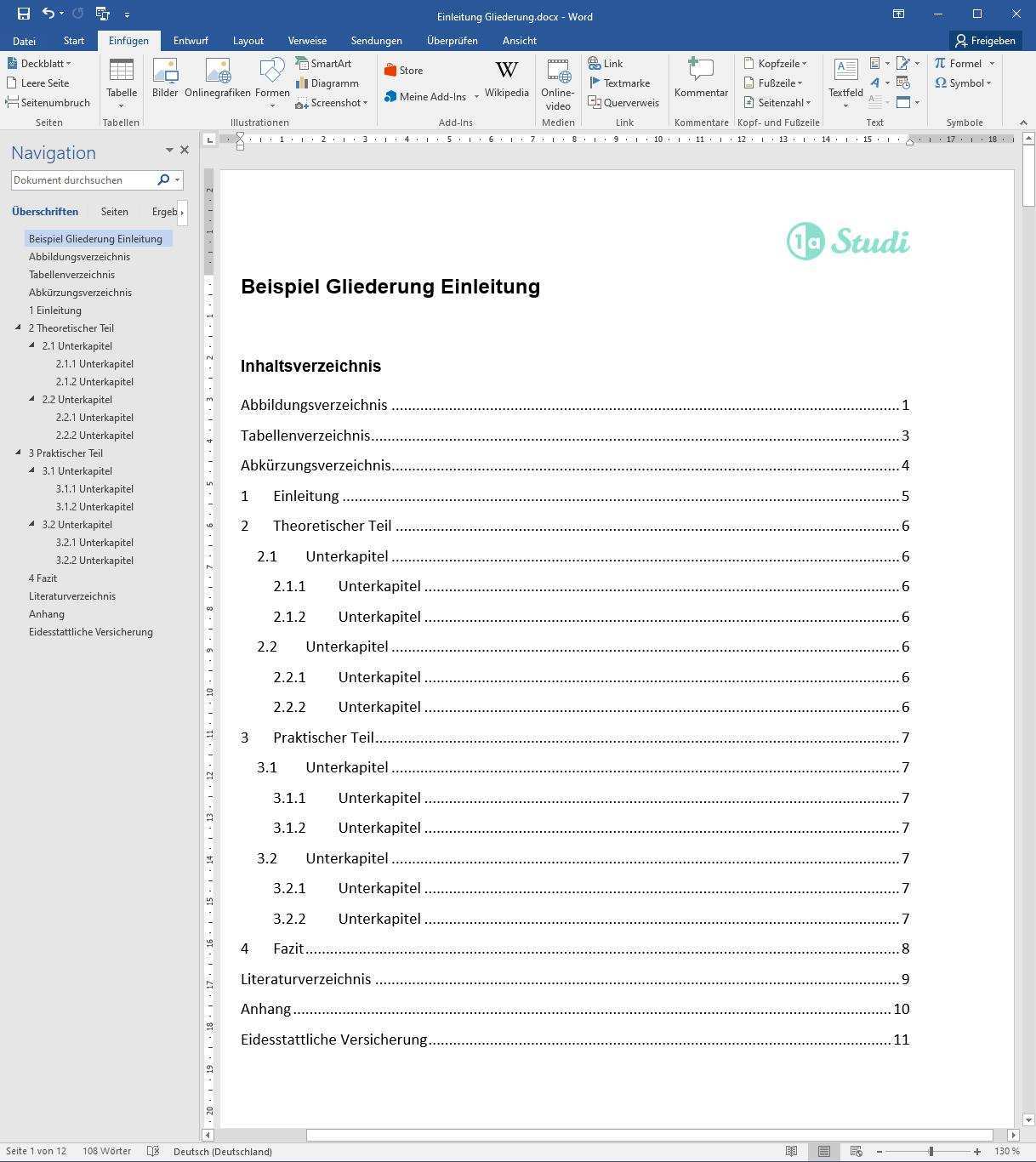Switch to web layout view in status bar
The width and height of the screenshot is (1036, 1162).
[x=857, y=1151]
